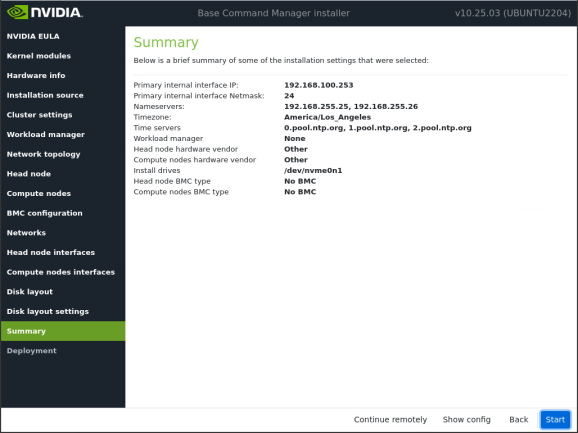Open the NVIDIA EULA step

(x=33, y=36)
